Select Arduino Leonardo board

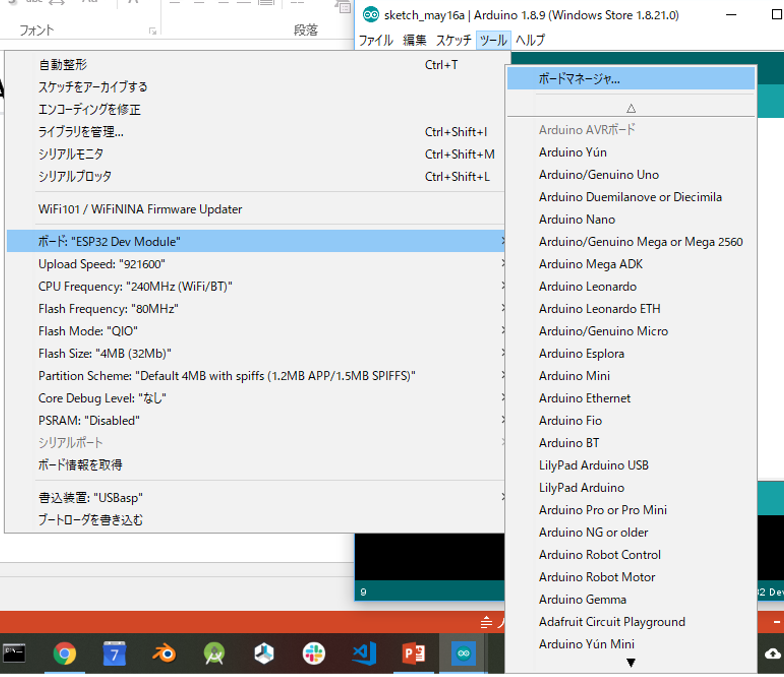(631, 286)
